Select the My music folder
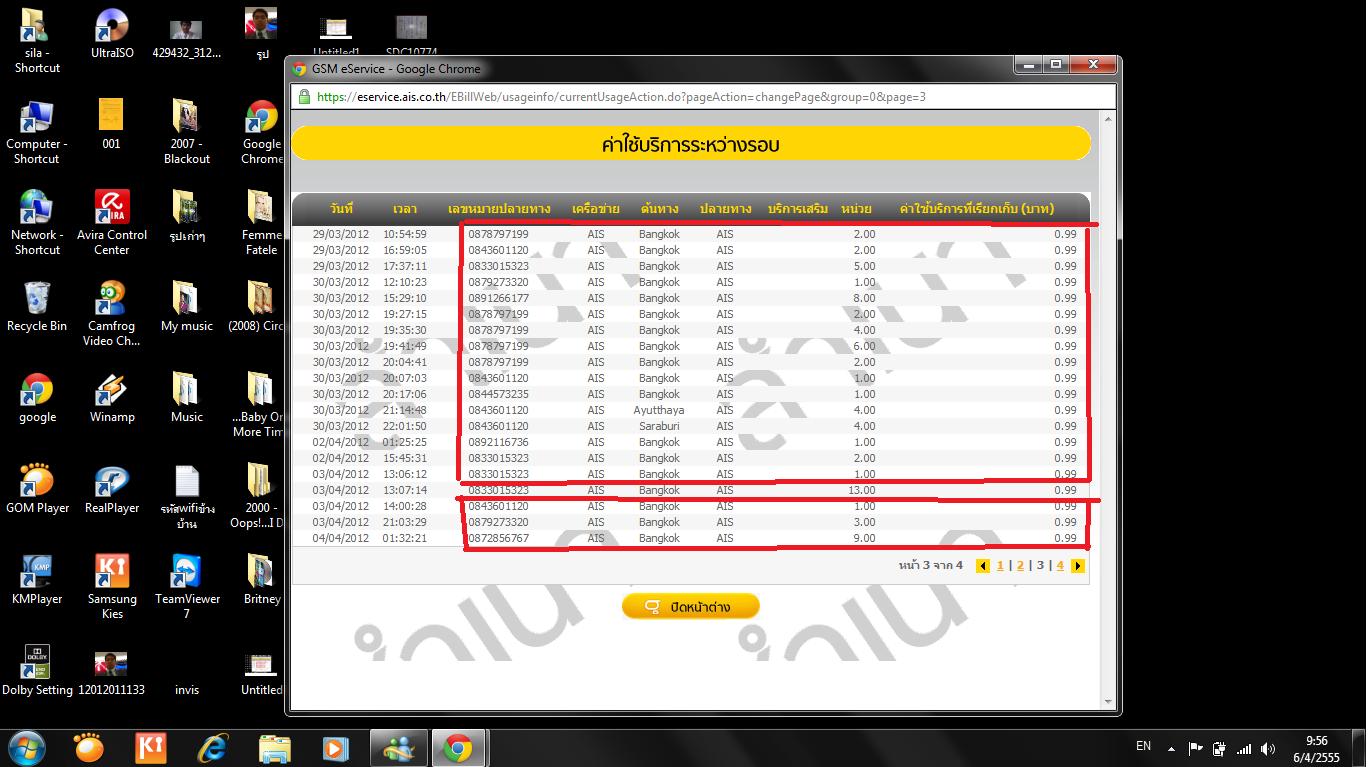Screen dimensions: 1370x767 [x=187, y=307]
